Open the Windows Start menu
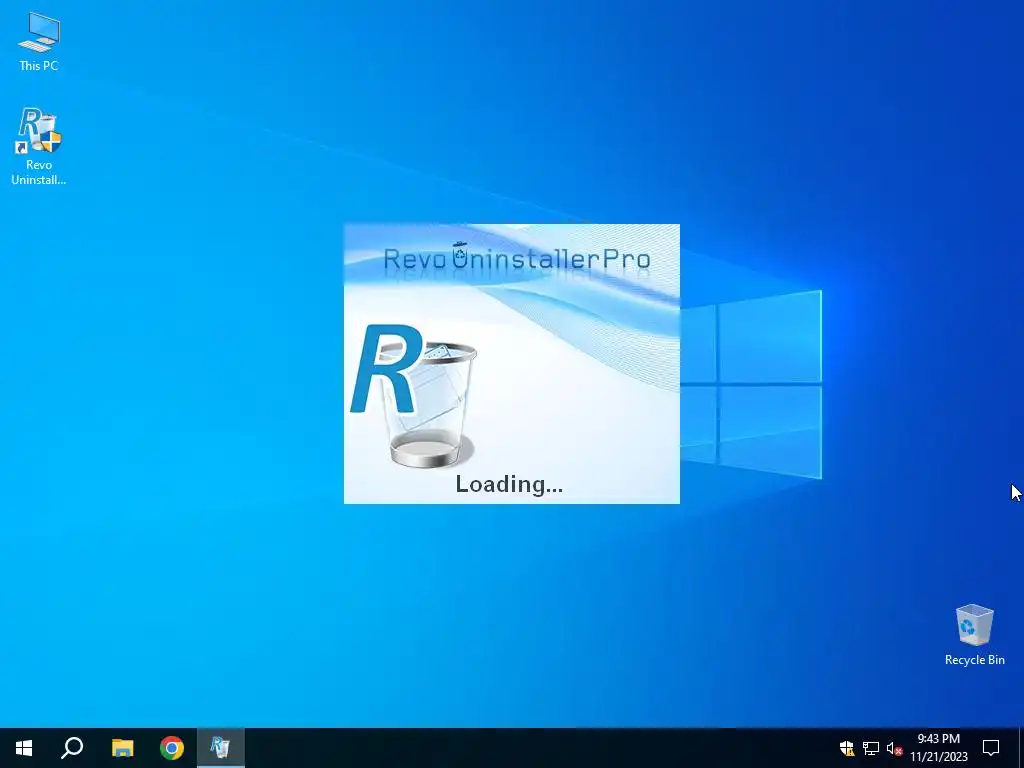This screenshot has height=768, width=1024. pyautogui.click(x=24, y=748)
